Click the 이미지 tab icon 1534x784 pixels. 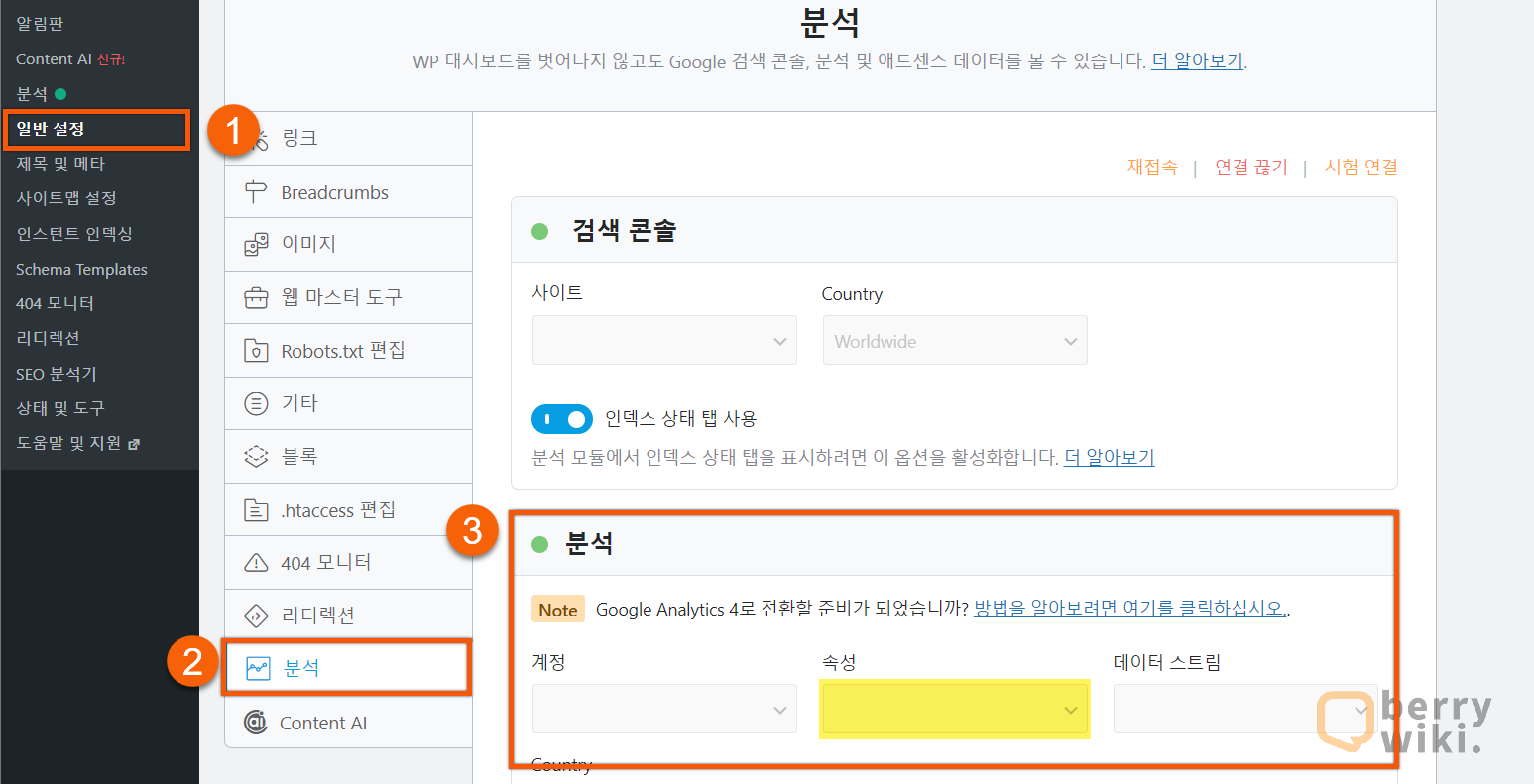(256, 244)
